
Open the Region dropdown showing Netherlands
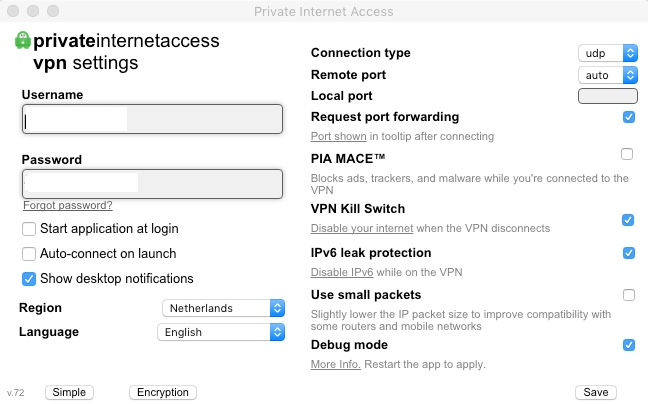tap(223, 308)
